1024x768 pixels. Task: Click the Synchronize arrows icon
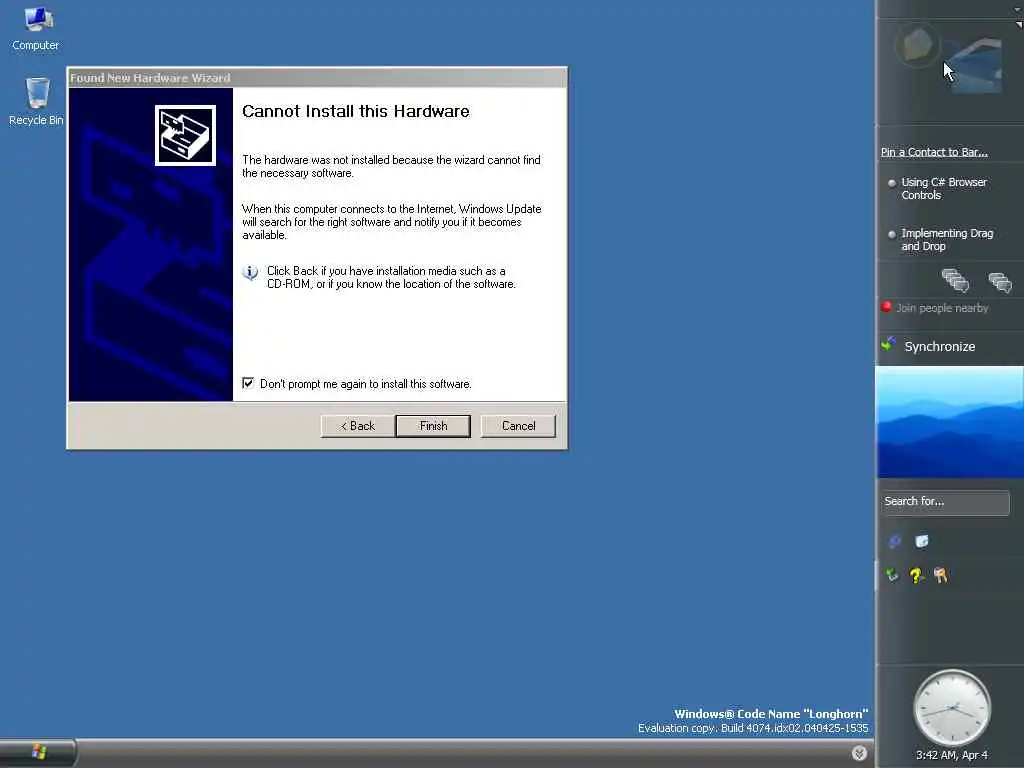click(x=889, y=344)
